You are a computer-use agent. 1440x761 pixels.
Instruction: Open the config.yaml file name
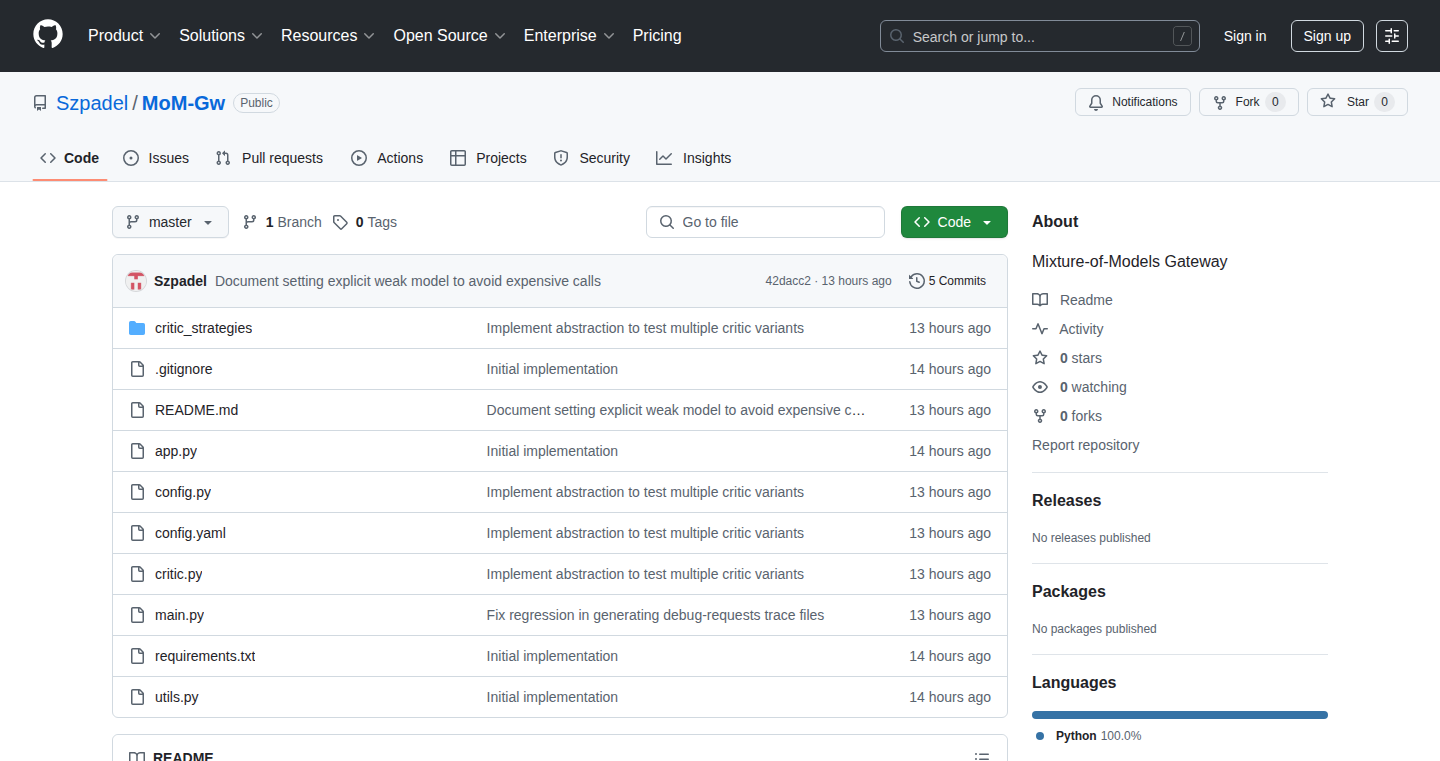190,533
